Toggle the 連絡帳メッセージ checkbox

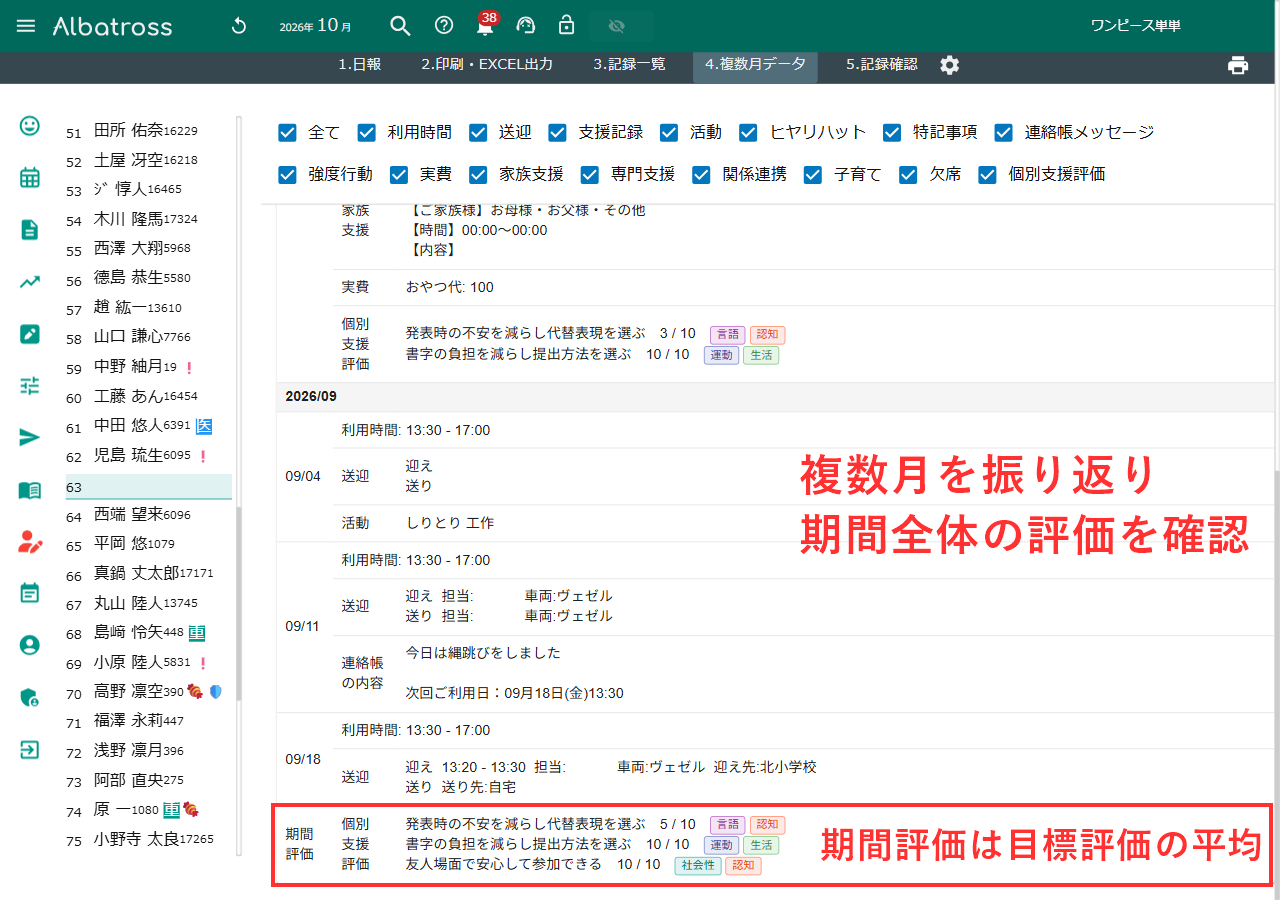pyautogui.click(x=1004, y=132)
